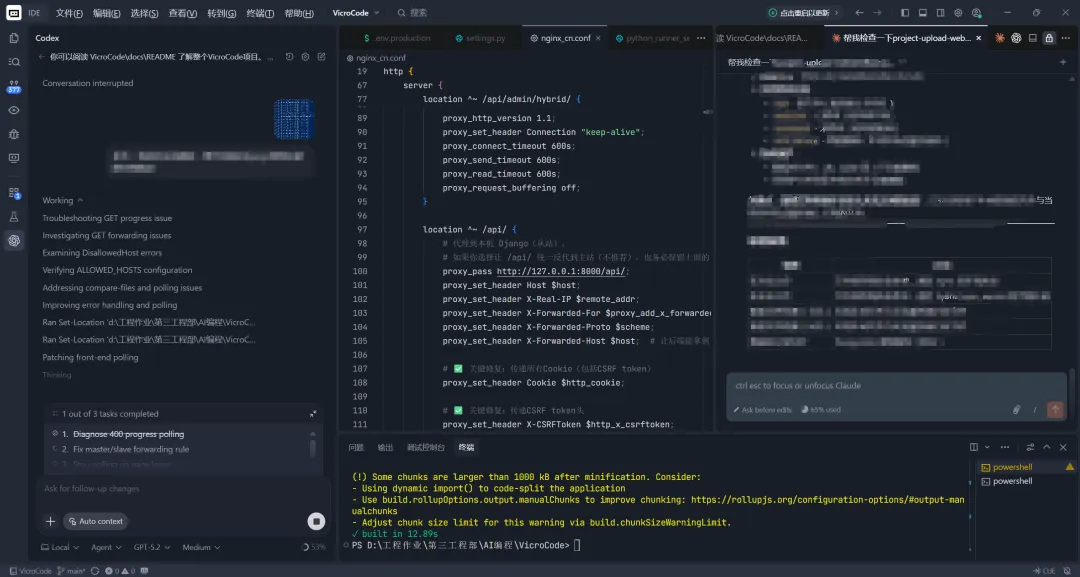Viewport: 1080px width, 577px height.
Task: Collapse the tasks list with shrink icon
Action: (x=313, y=414)
